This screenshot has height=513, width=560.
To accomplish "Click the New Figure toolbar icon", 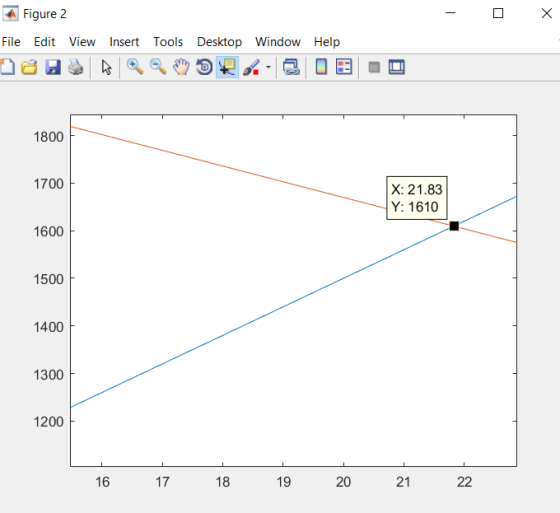I will 7,67.
